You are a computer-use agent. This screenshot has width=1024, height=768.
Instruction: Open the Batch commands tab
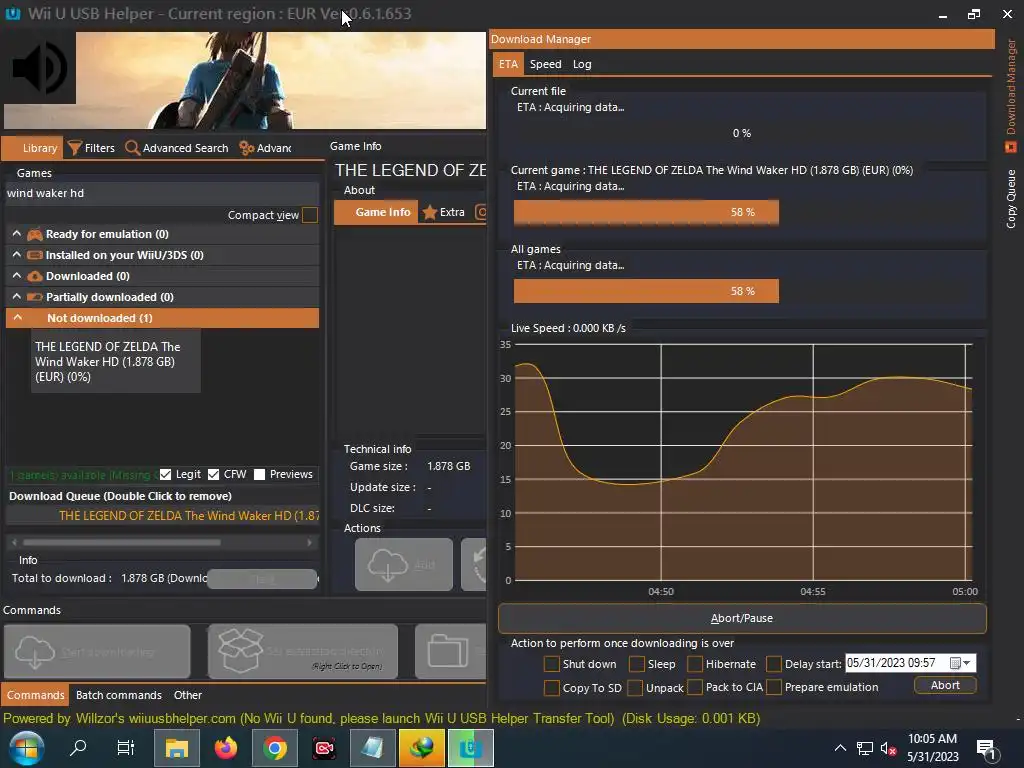pos(118,695)
